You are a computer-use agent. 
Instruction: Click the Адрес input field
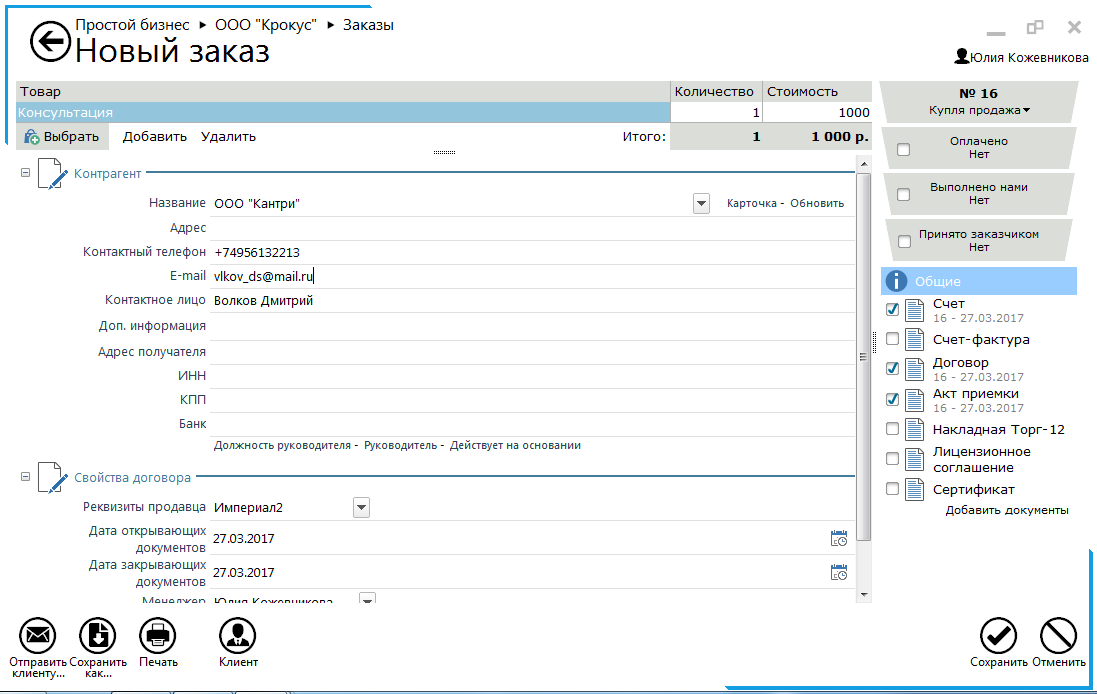pos(532,228)
